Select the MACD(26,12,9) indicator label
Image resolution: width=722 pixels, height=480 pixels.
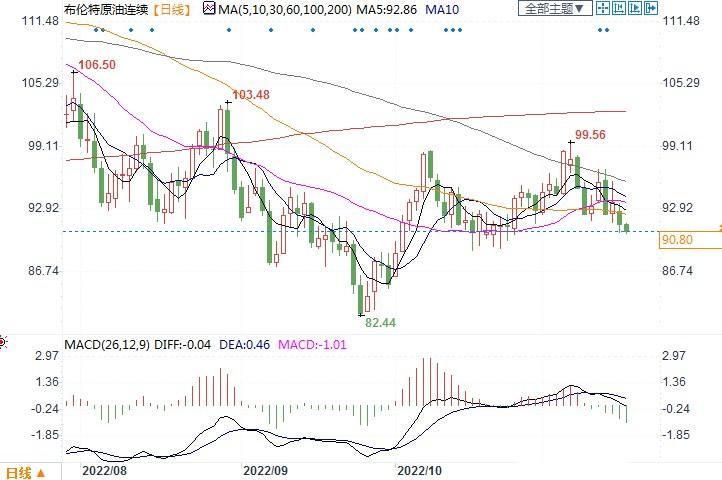[107, 345]
